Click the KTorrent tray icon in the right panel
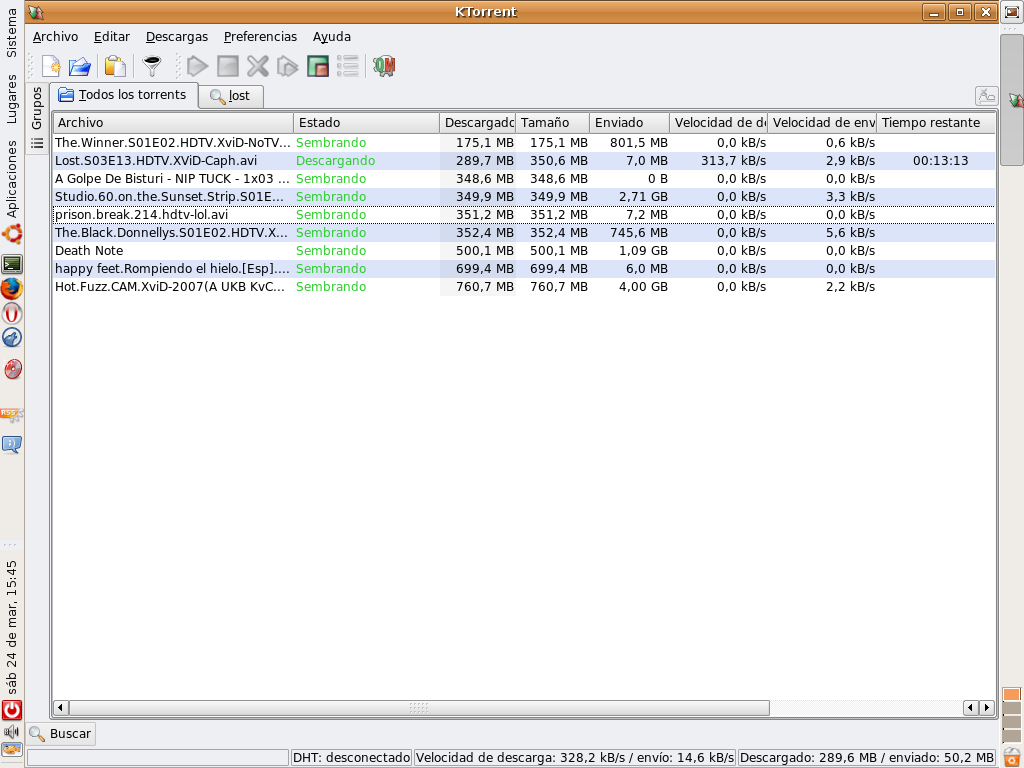This screenshot has height=768, width=1024. click(x=1016, y=100)
